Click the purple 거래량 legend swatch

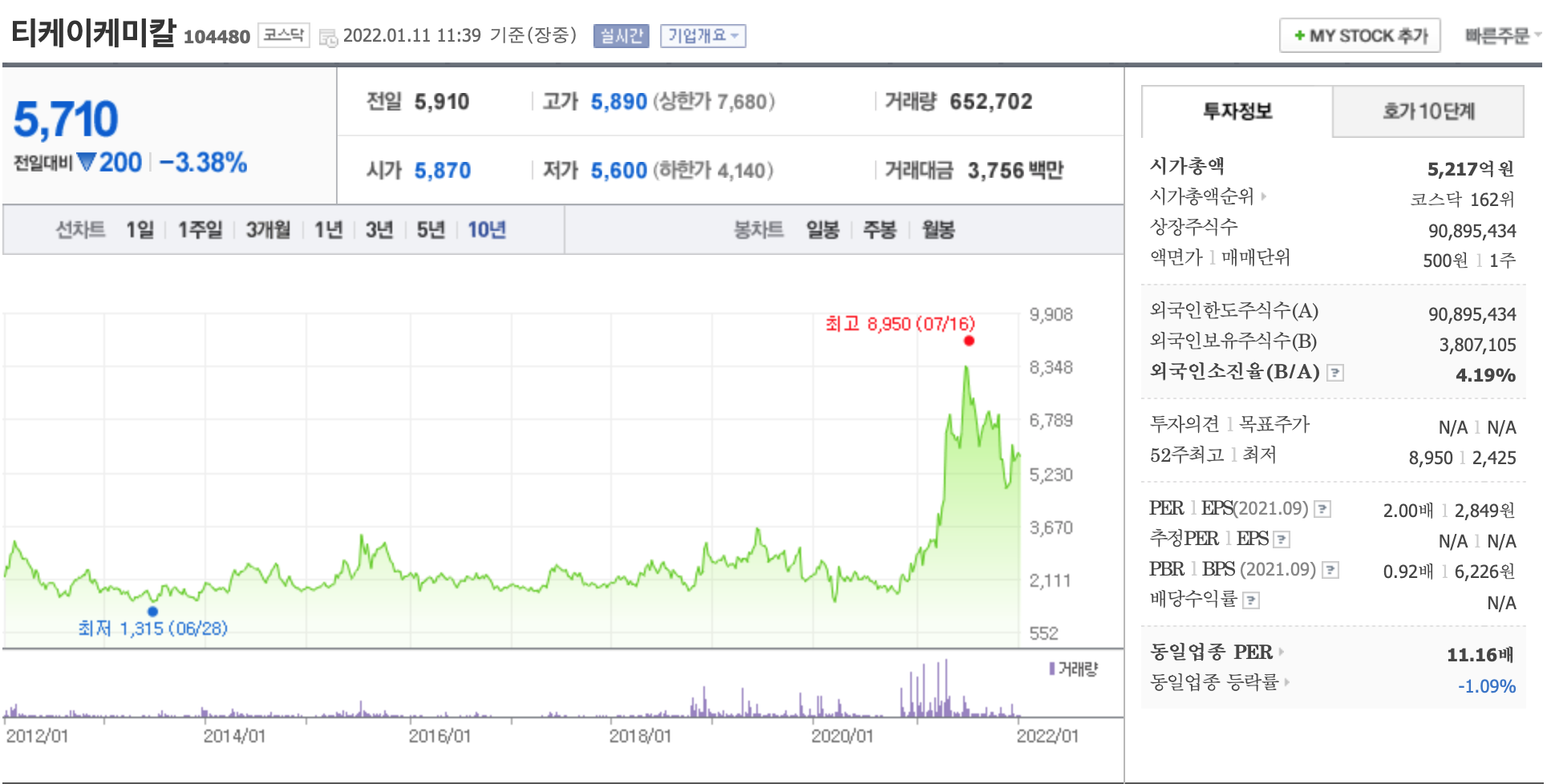coord(1051,669)
